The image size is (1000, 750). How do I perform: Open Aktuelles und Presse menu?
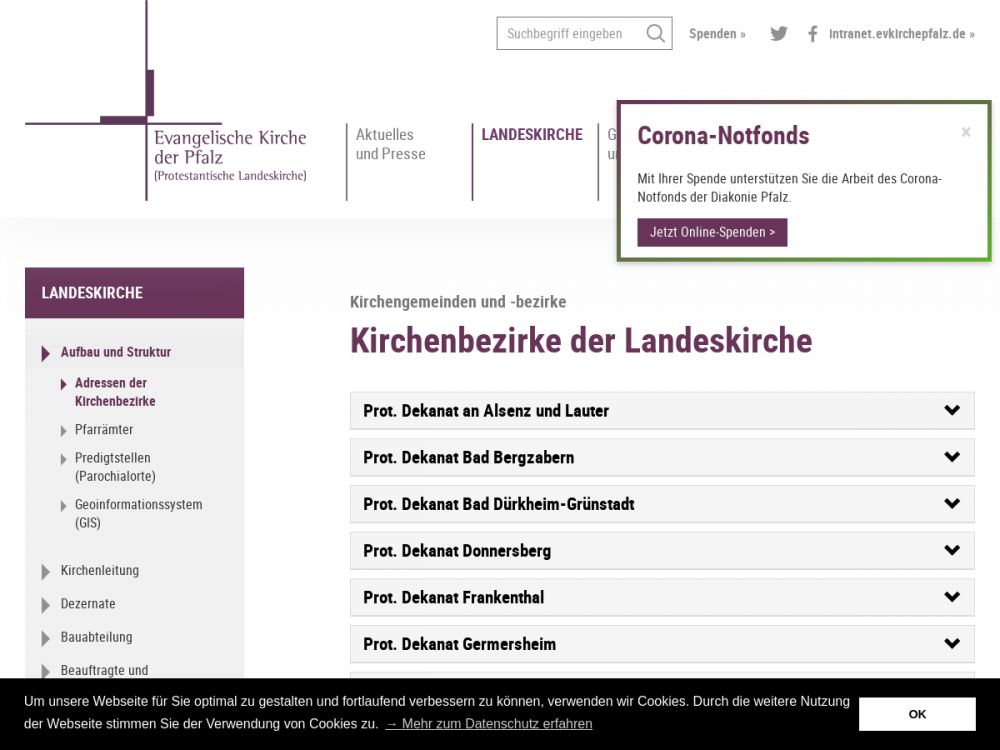point(391,144)
